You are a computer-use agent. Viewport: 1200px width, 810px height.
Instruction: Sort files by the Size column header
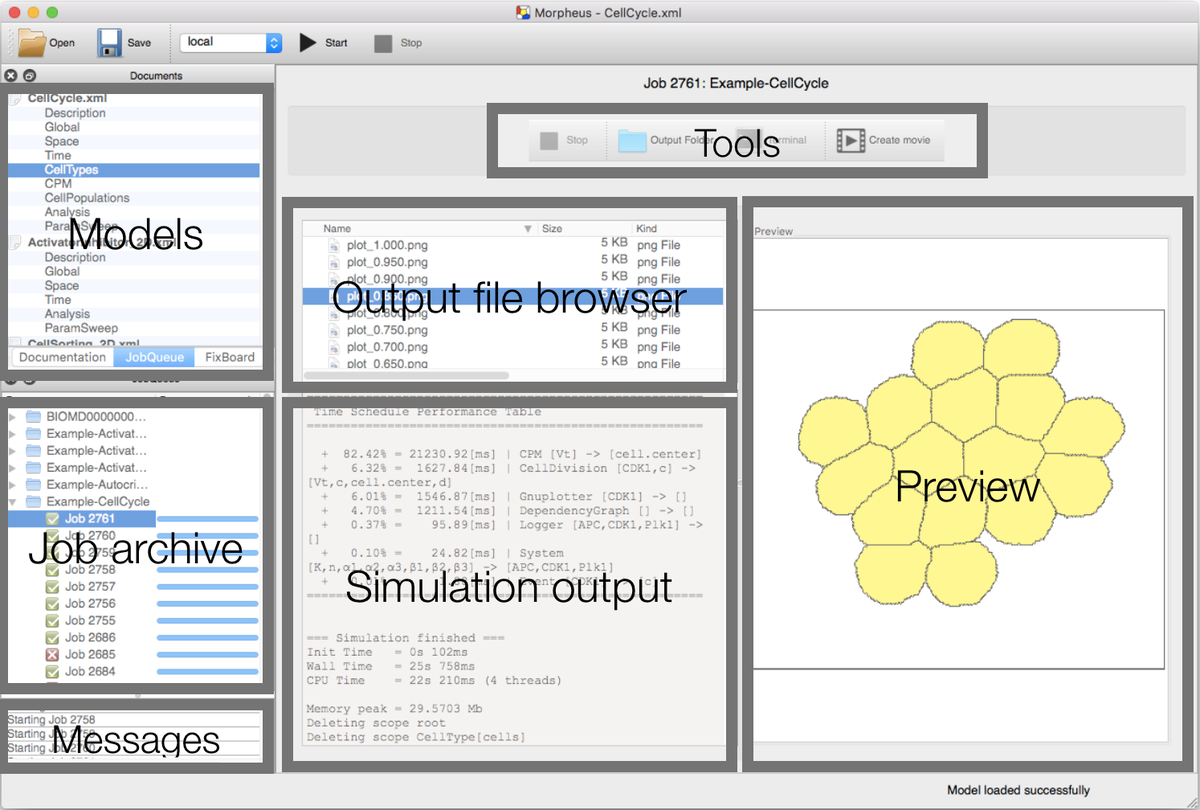tap(552, 229)
